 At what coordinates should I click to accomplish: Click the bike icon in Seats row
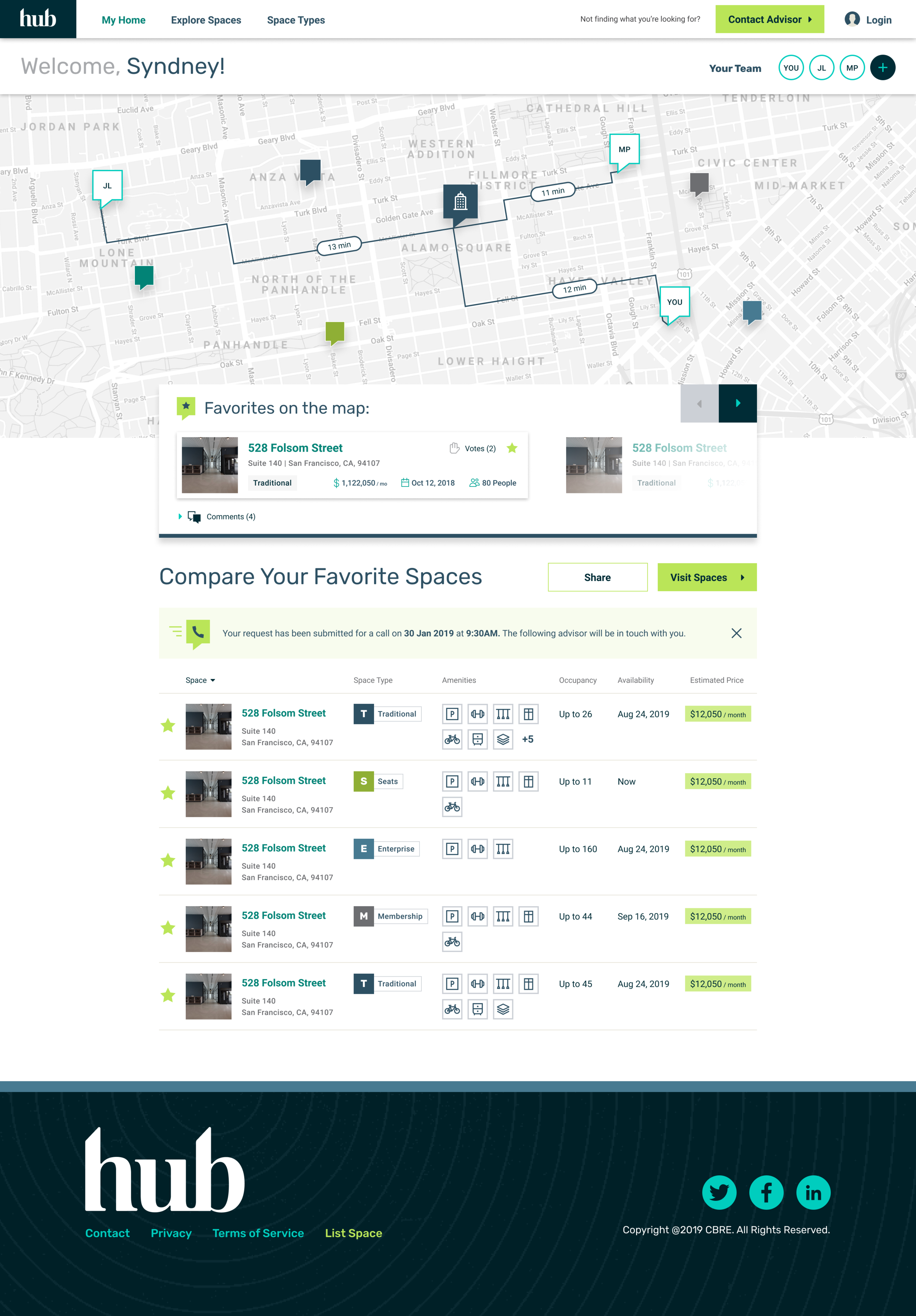452,807
